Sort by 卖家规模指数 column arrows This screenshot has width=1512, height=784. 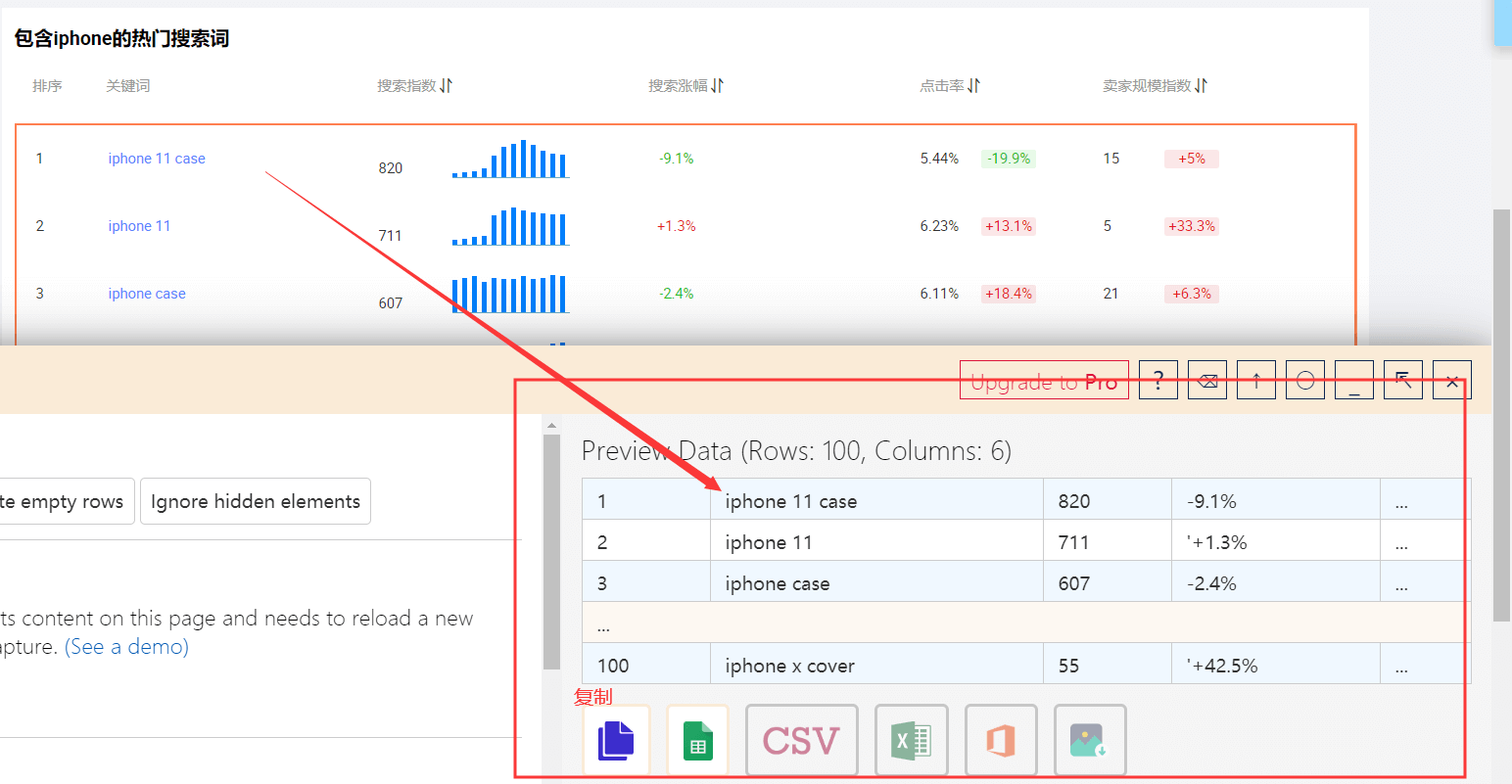coord(1201,86)
